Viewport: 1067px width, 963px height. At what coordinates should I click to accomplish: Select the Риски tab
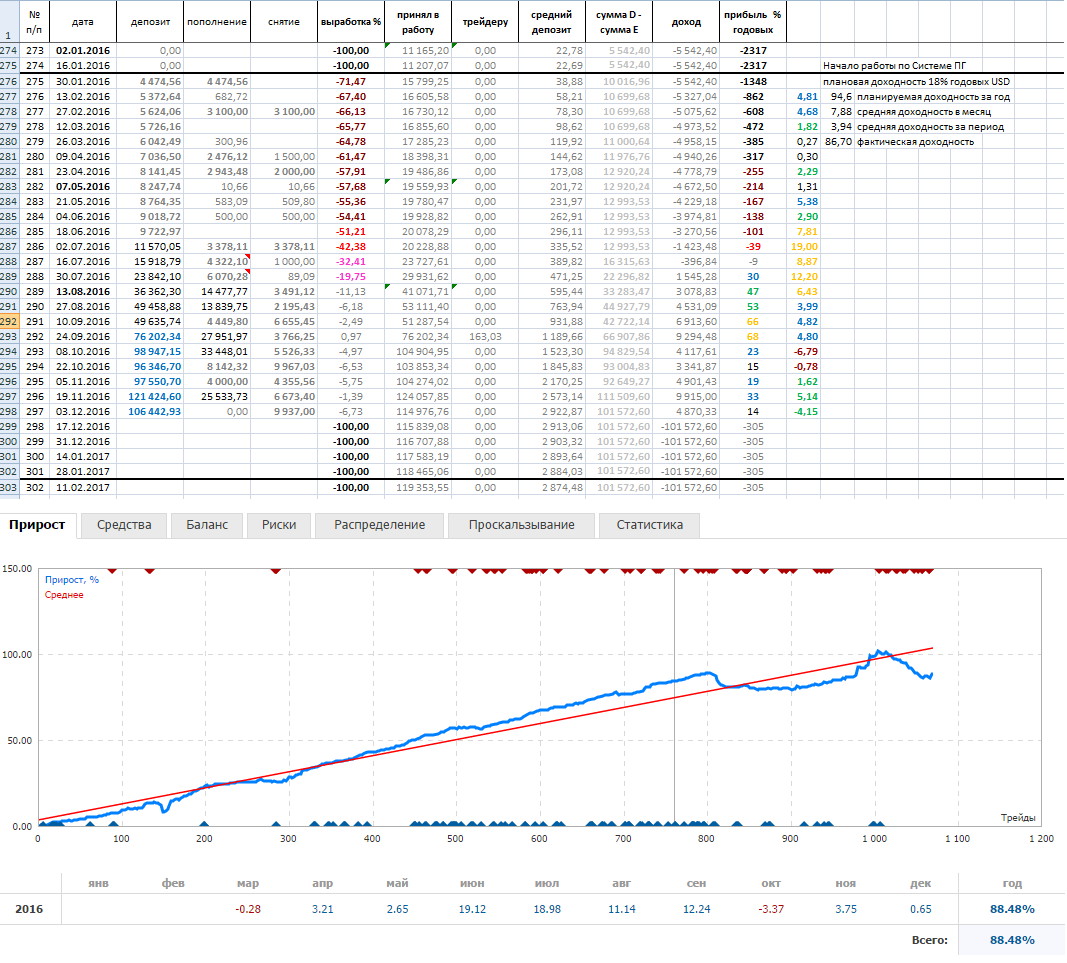278,525
